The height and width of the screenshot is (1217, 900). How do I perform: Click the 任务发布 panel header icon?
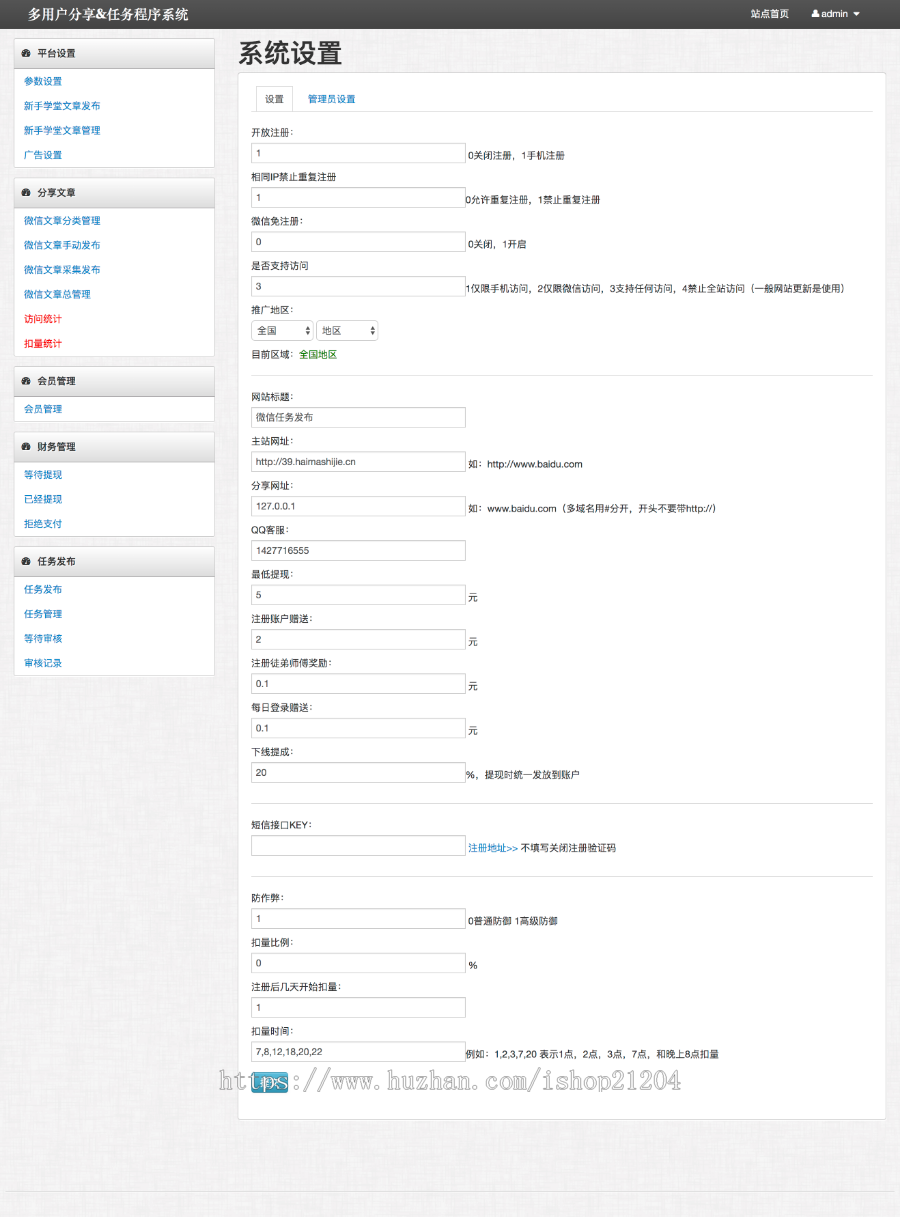26,561
